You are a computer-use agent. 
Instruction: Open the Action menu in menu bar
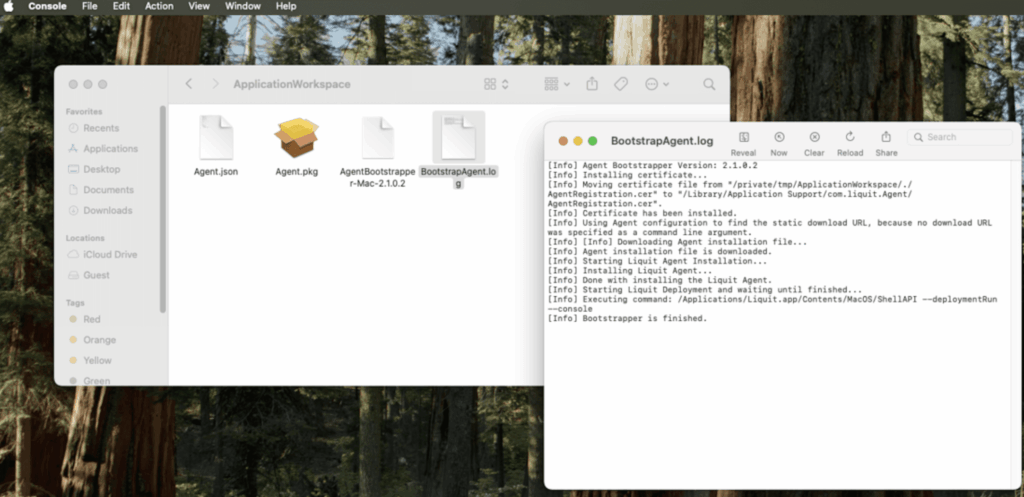pyautogui.click(x=159, y=6)
